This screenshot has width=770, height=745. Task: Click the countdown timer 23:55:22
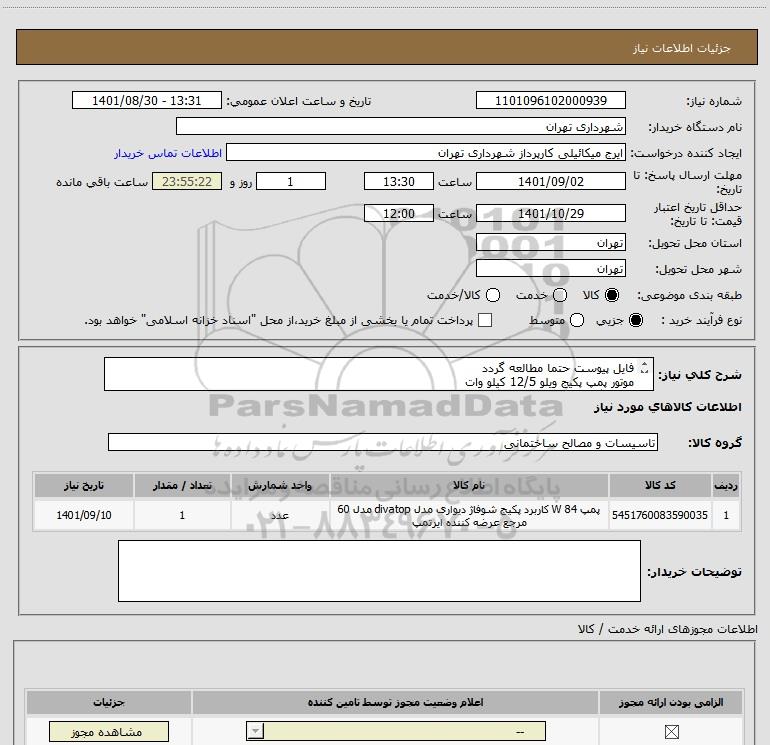coord(187,181)
